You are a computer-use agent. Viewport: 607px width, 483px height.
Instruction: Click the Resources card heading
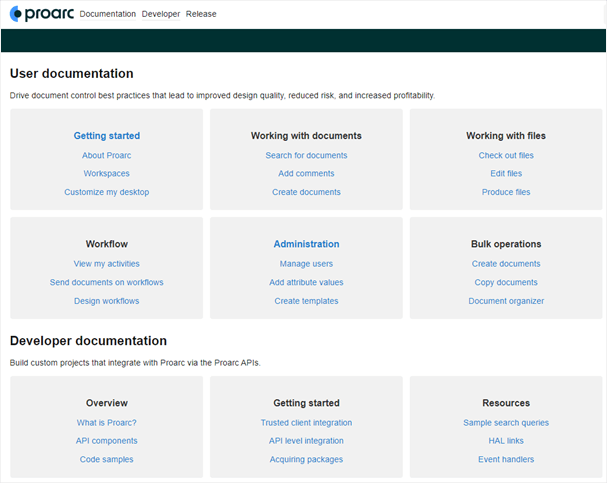coord(506,403)
